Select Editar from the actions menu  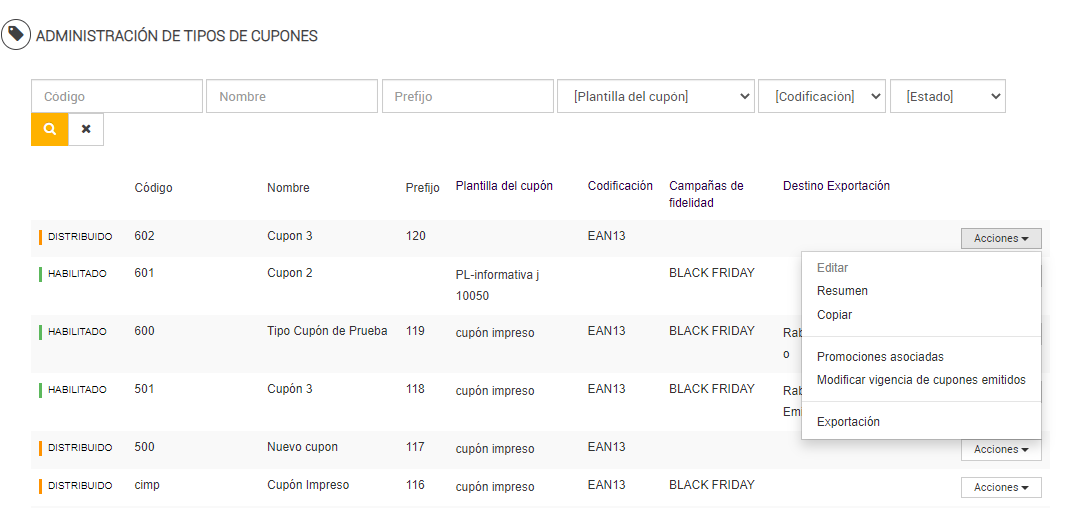pyautogui.click(x=832, y=268)
